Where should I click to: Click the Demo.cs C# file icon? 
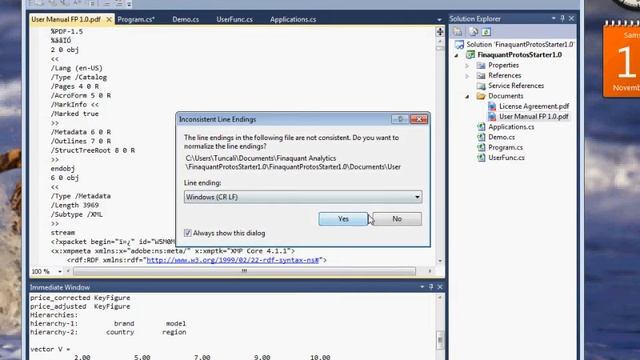[481, 137]
